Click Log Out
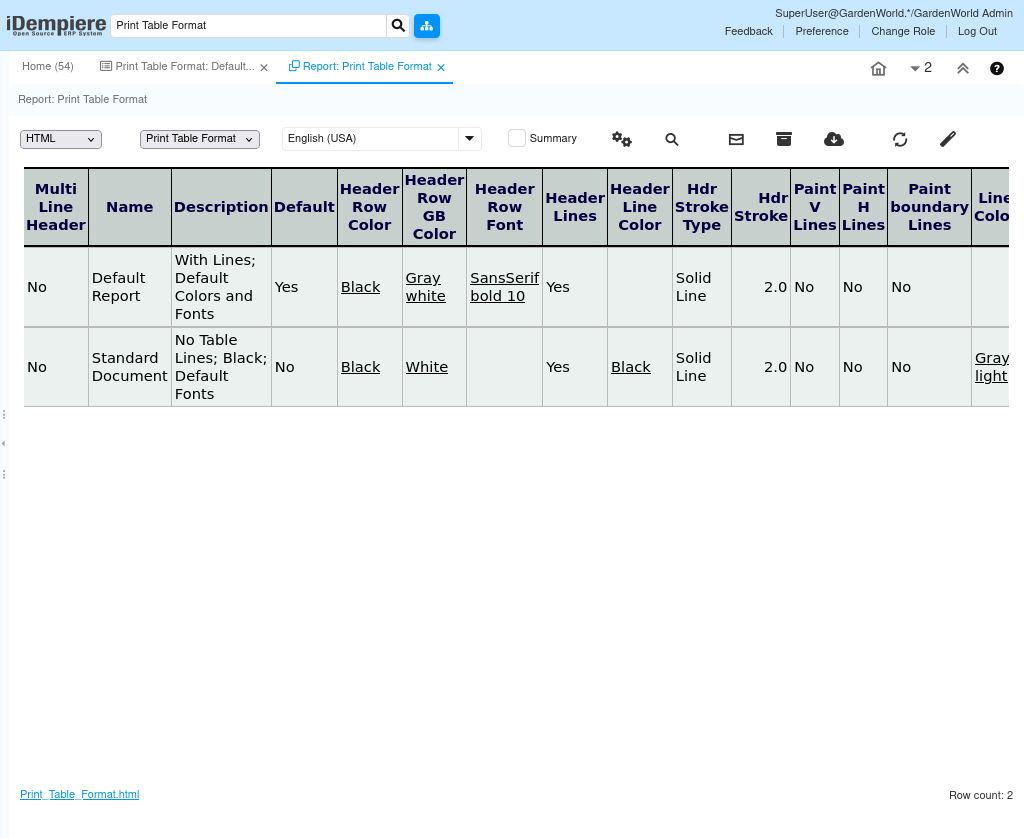The image size is (1024, 838). (977, 31)
